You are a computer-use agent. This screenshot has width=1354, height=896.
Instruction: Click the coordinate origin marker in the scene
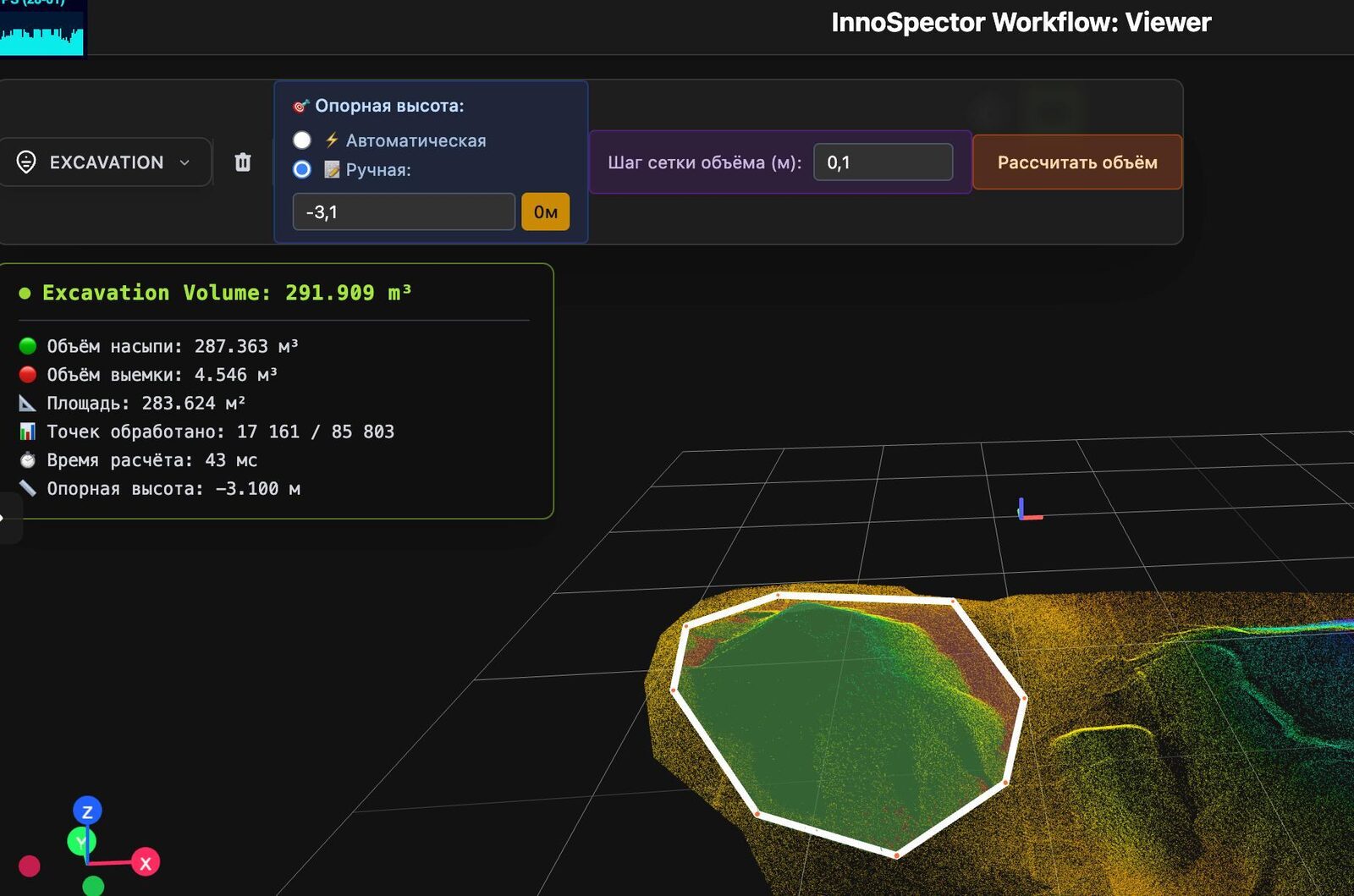(1029, 509)
